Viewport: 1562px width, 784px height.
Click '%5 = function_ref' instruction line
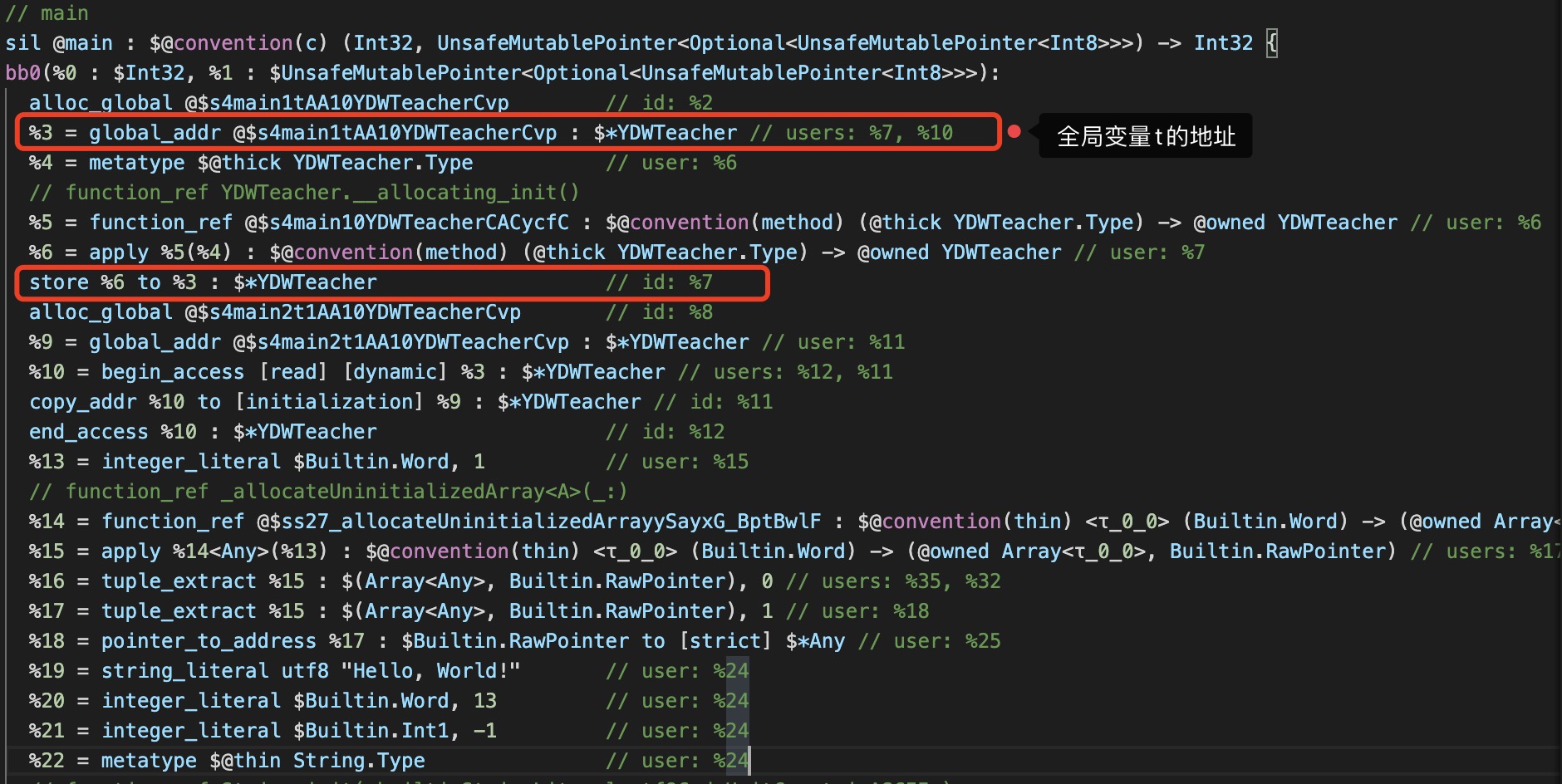[x=784, y=223]
